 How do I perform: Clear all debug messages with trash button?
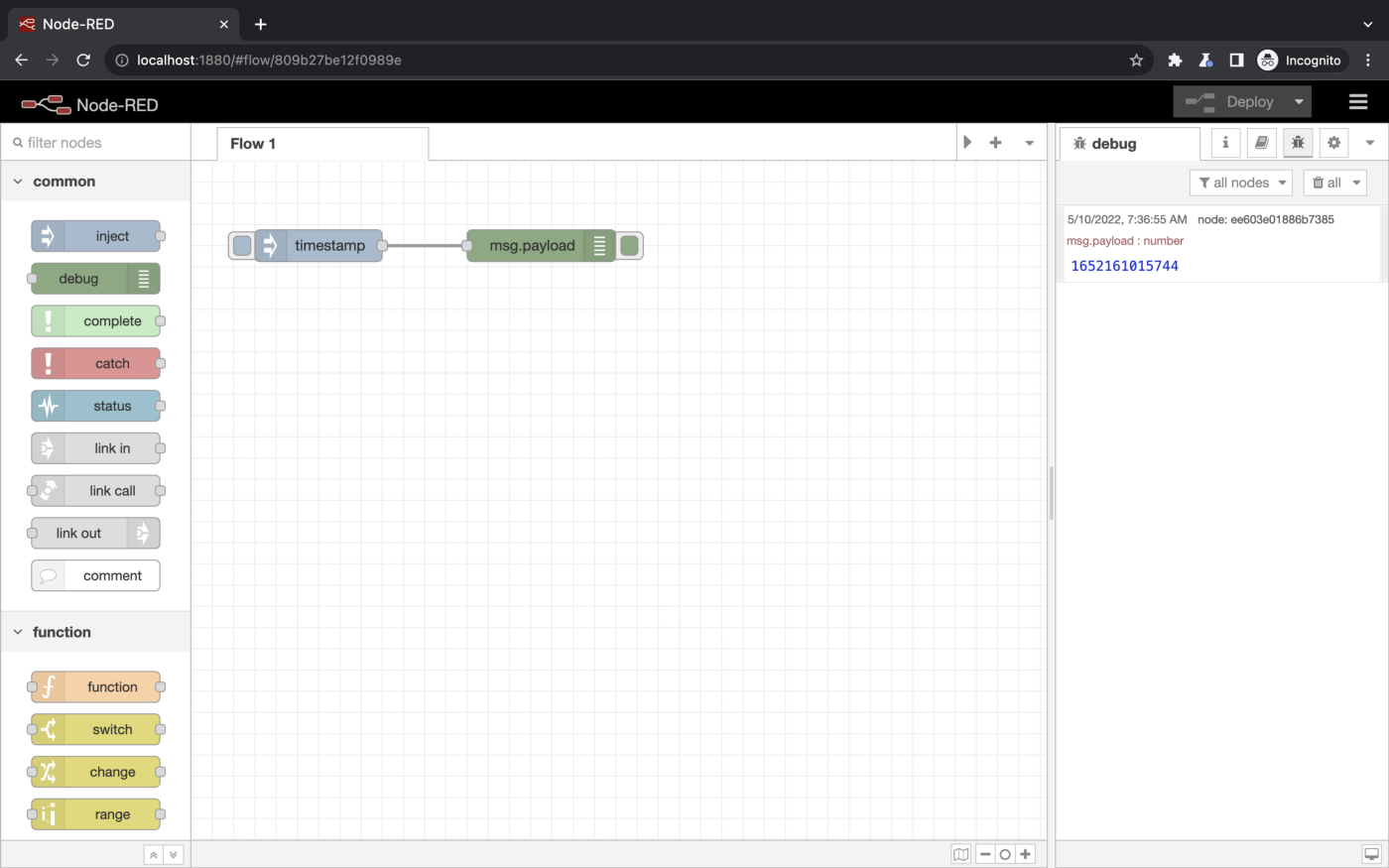coord(1326,183)
